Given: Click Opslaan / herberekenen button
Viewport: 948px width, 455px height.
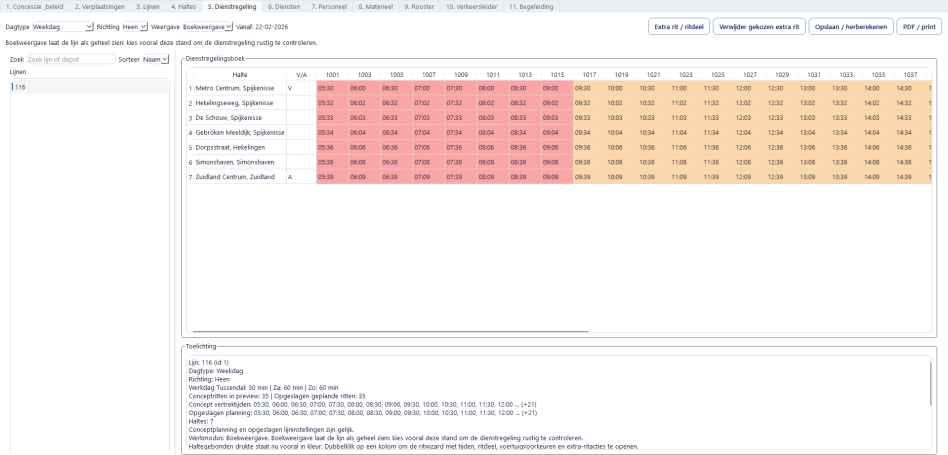Looking at the screenshot, I should [x=849, y=27].
